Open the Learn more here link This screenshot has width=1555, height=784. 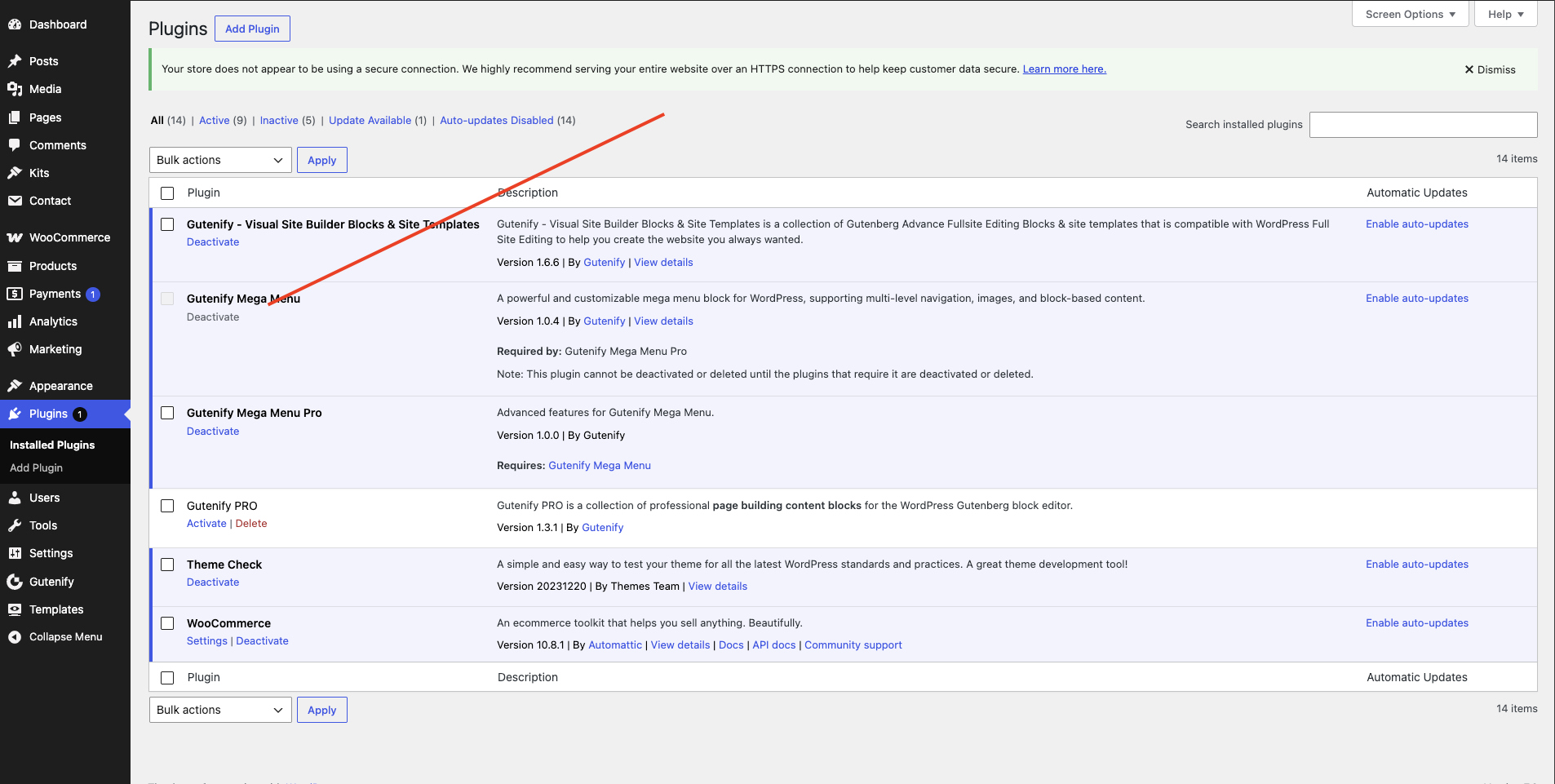1064,69
